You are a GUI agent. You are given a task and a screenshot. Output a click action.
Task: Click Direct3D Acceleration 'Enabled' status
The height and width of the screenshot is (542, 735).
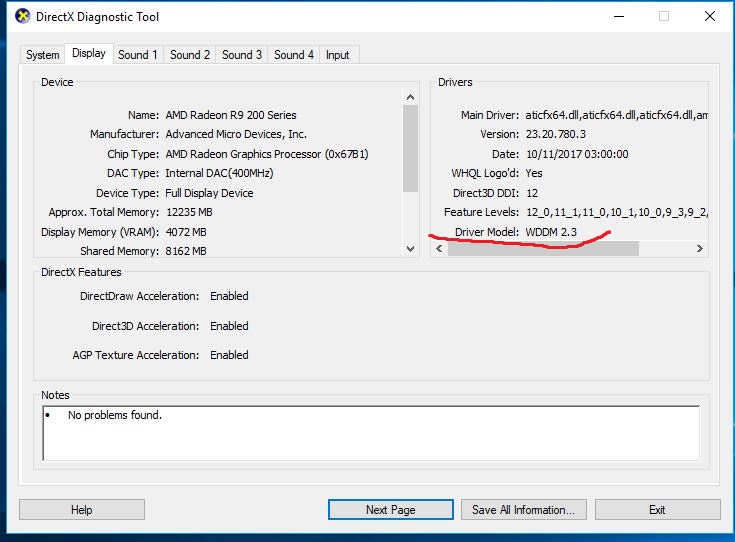coord(229,326)
